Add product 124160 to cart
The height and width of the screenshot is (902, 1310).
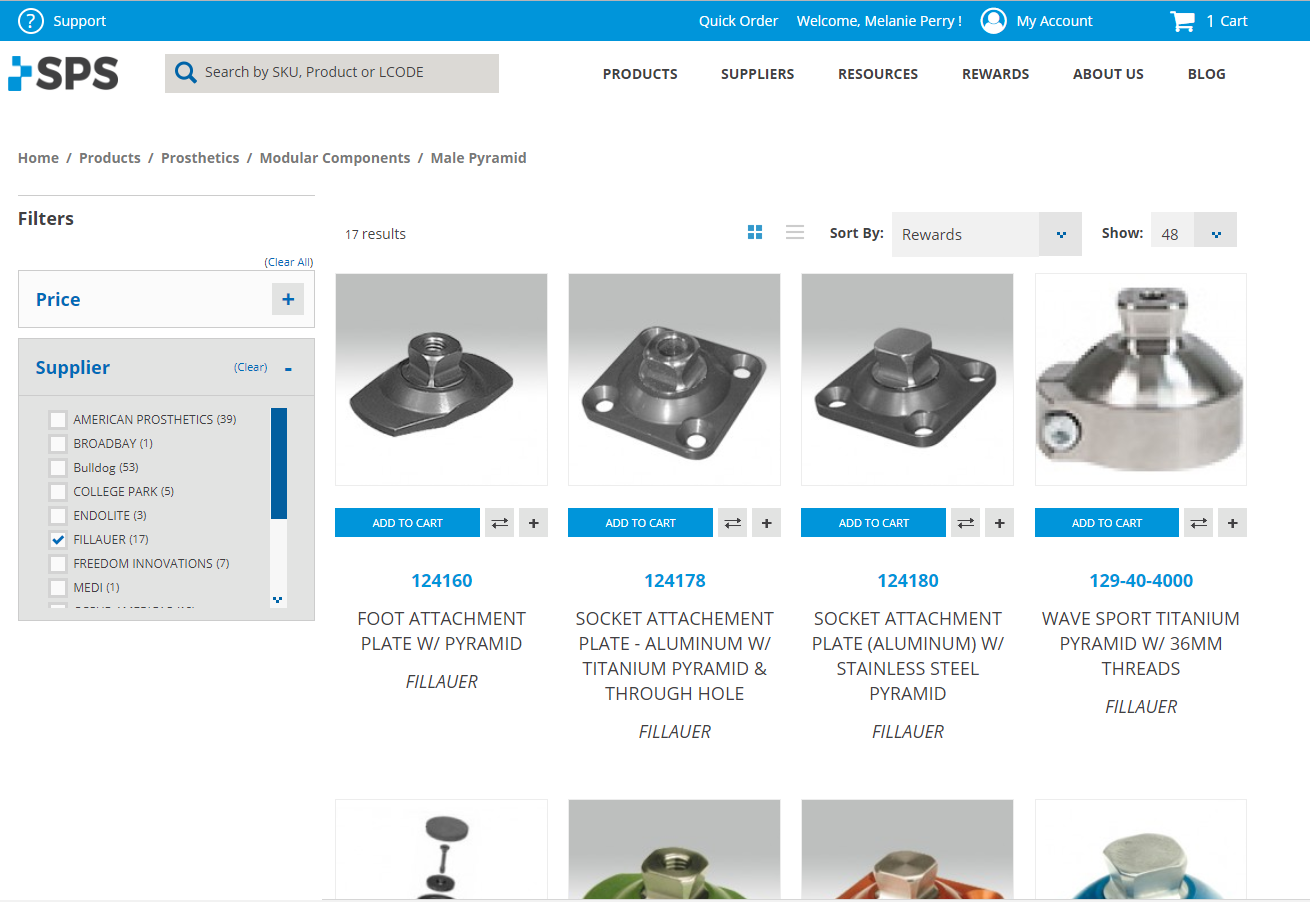click(x=407, y=523)
